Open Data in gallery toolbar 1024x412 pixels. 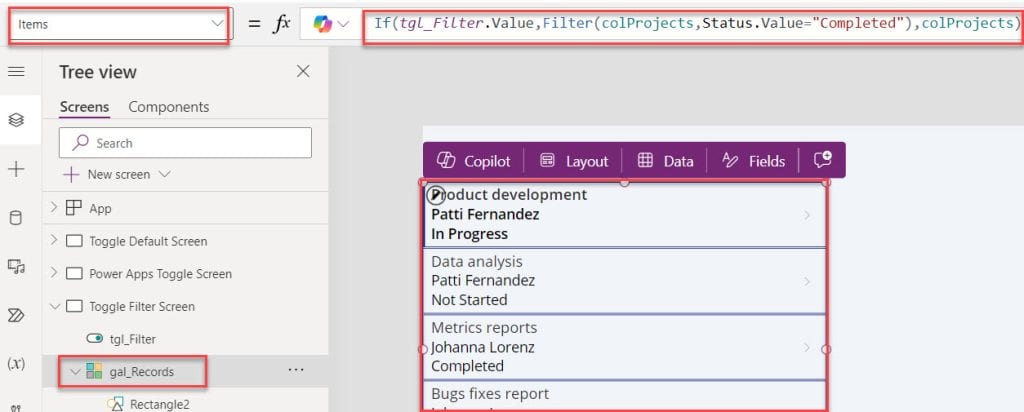[665, 161]
